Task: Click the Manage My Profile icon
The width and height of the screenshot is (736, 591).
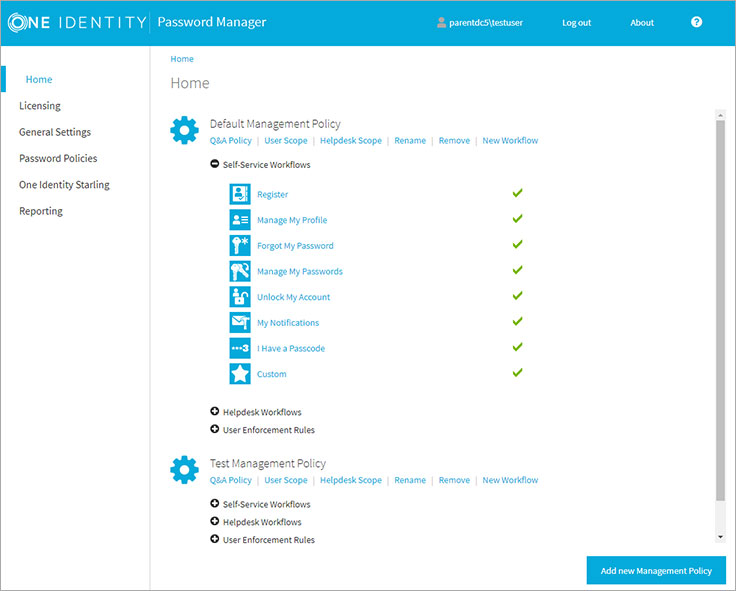Action: (240, 220)
